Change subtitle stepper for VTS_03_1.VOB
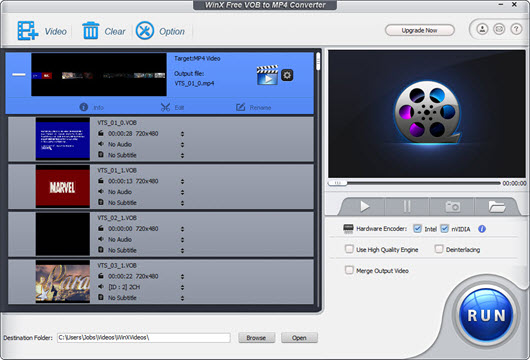This screenshot has height=360, width=530. coord(182,298)
